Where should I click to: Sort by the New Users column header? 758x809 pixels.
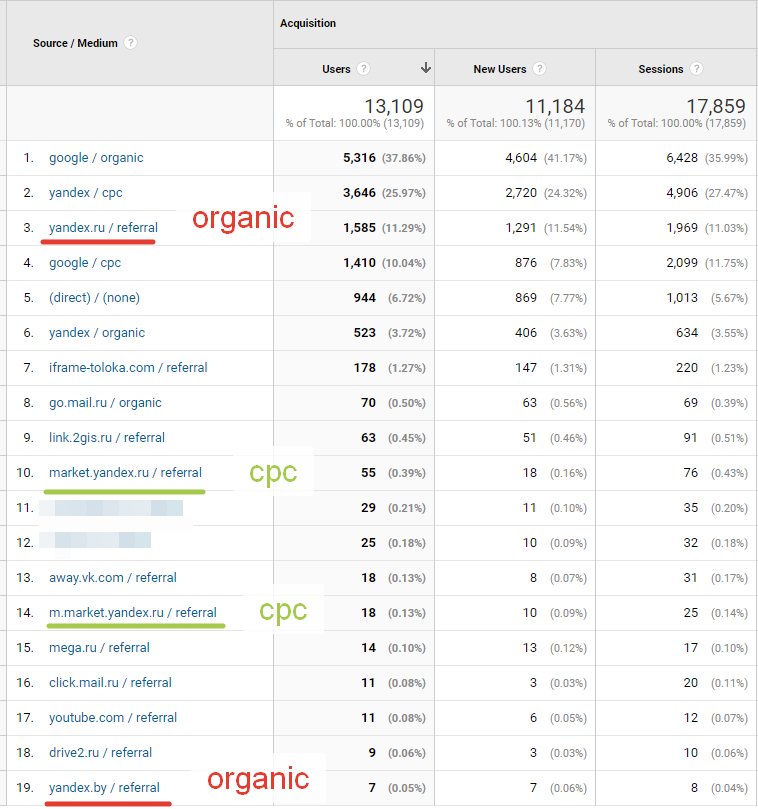coord(500,69)
